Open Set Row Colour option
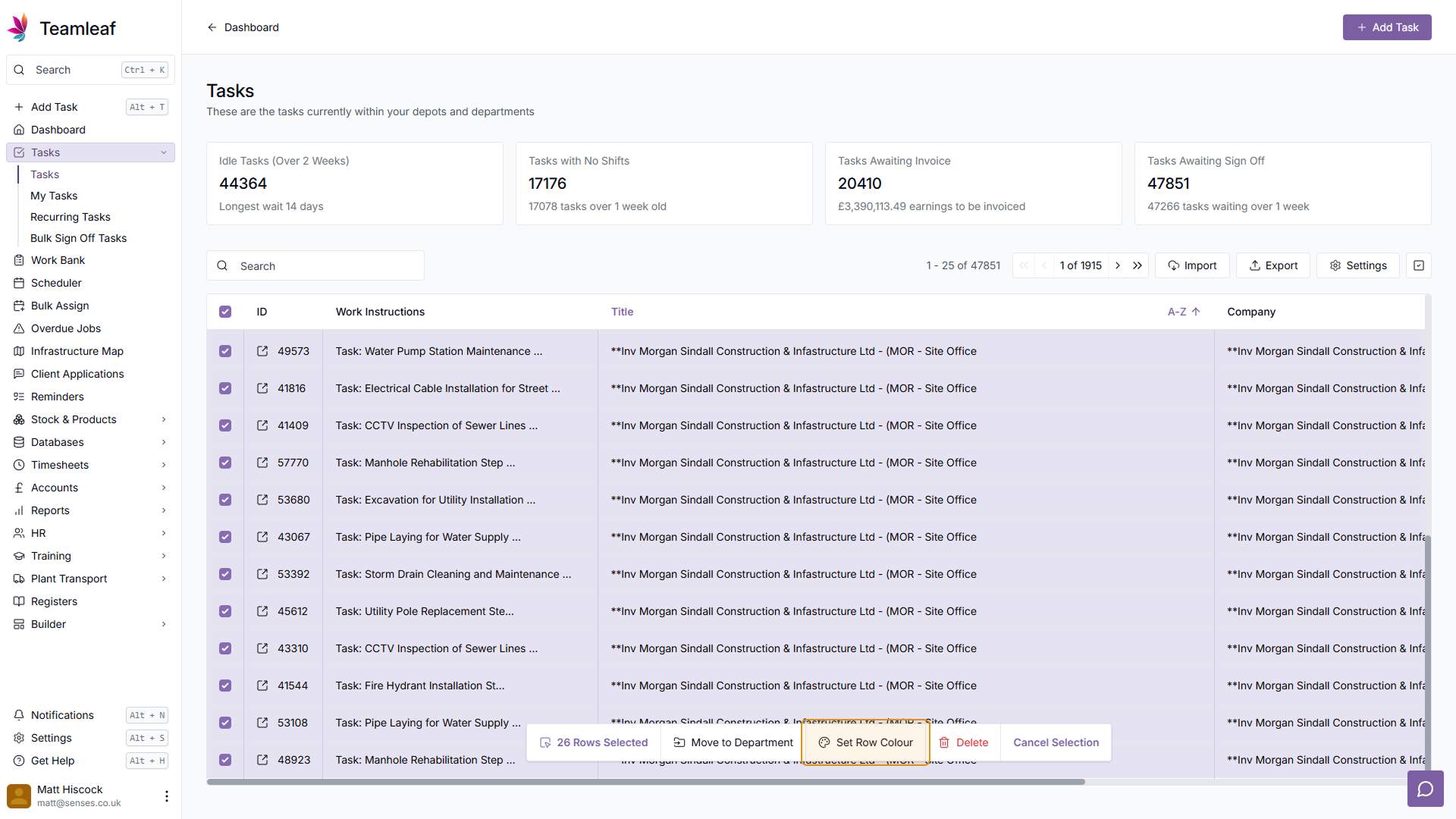The width and height of the screenshot is (1456, 819). pos(865,742)
